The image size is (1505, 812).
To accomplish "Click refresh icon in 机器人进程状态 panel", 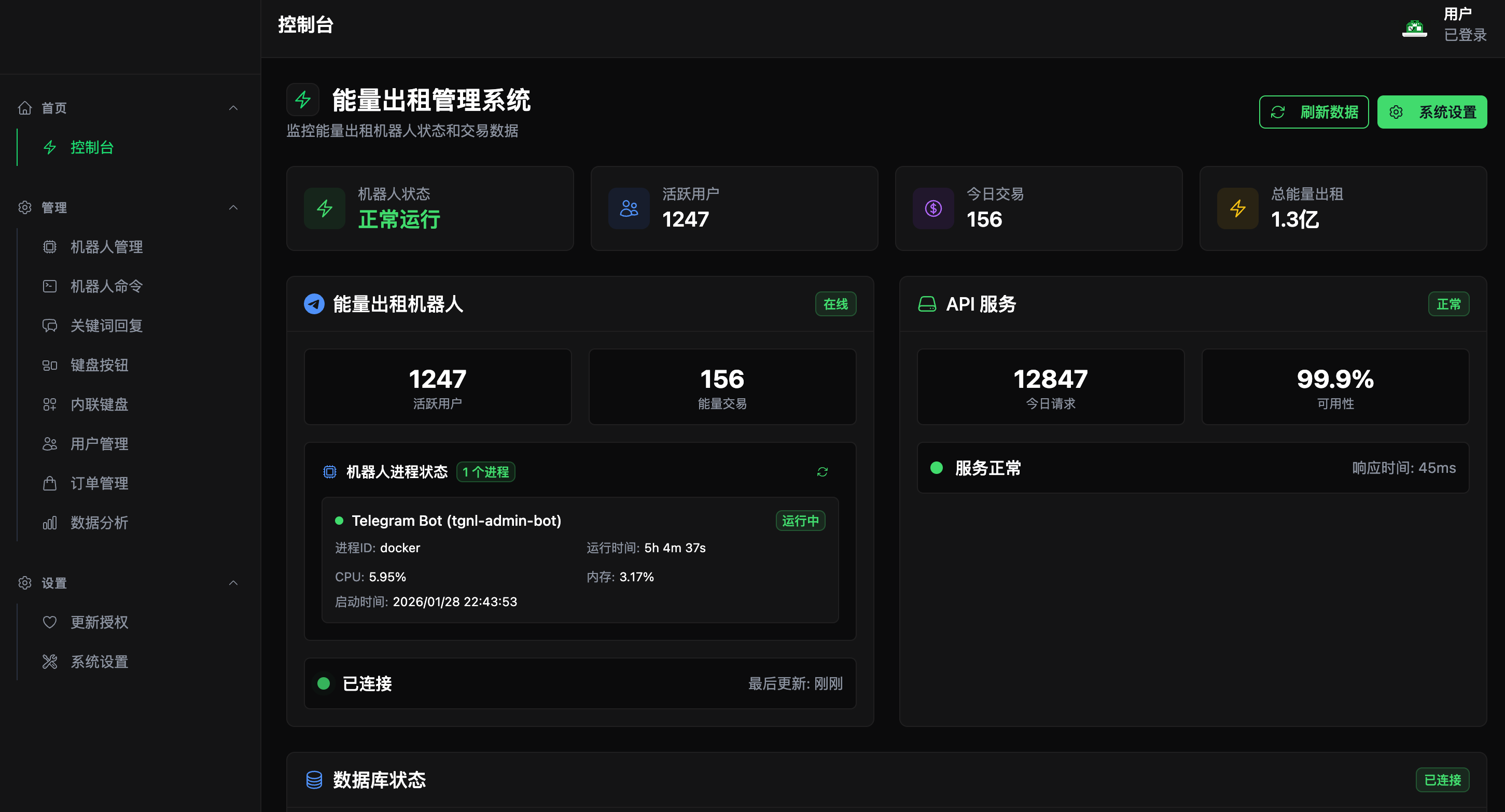I will (x=823, y=471).
